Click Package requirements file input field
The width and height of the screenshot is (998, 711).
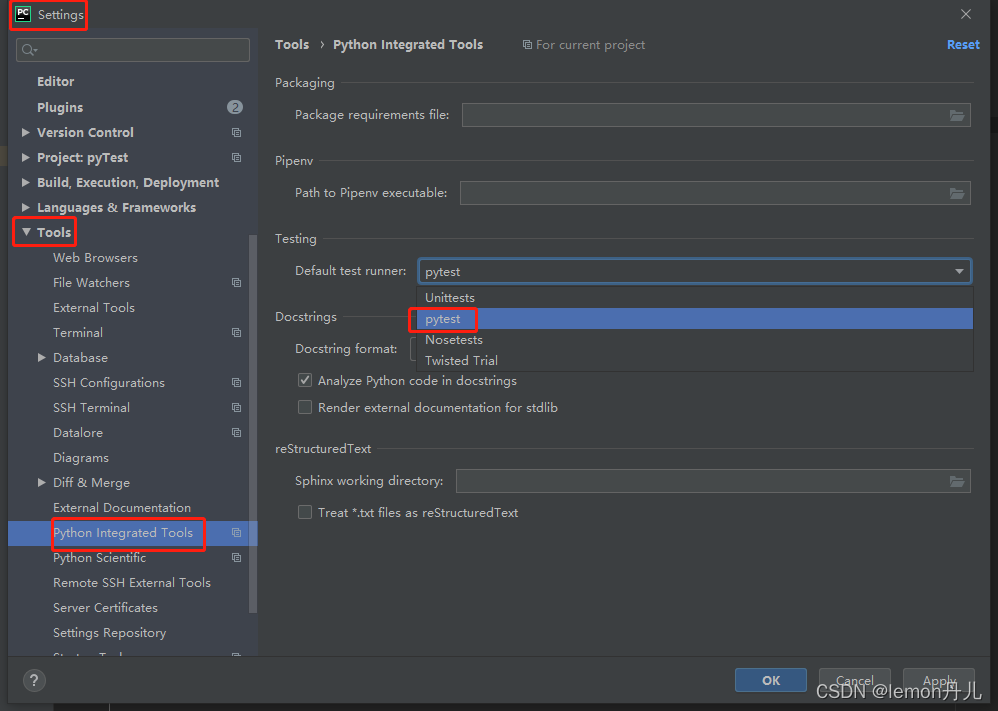pyautogui.click(x=716, y=115)
